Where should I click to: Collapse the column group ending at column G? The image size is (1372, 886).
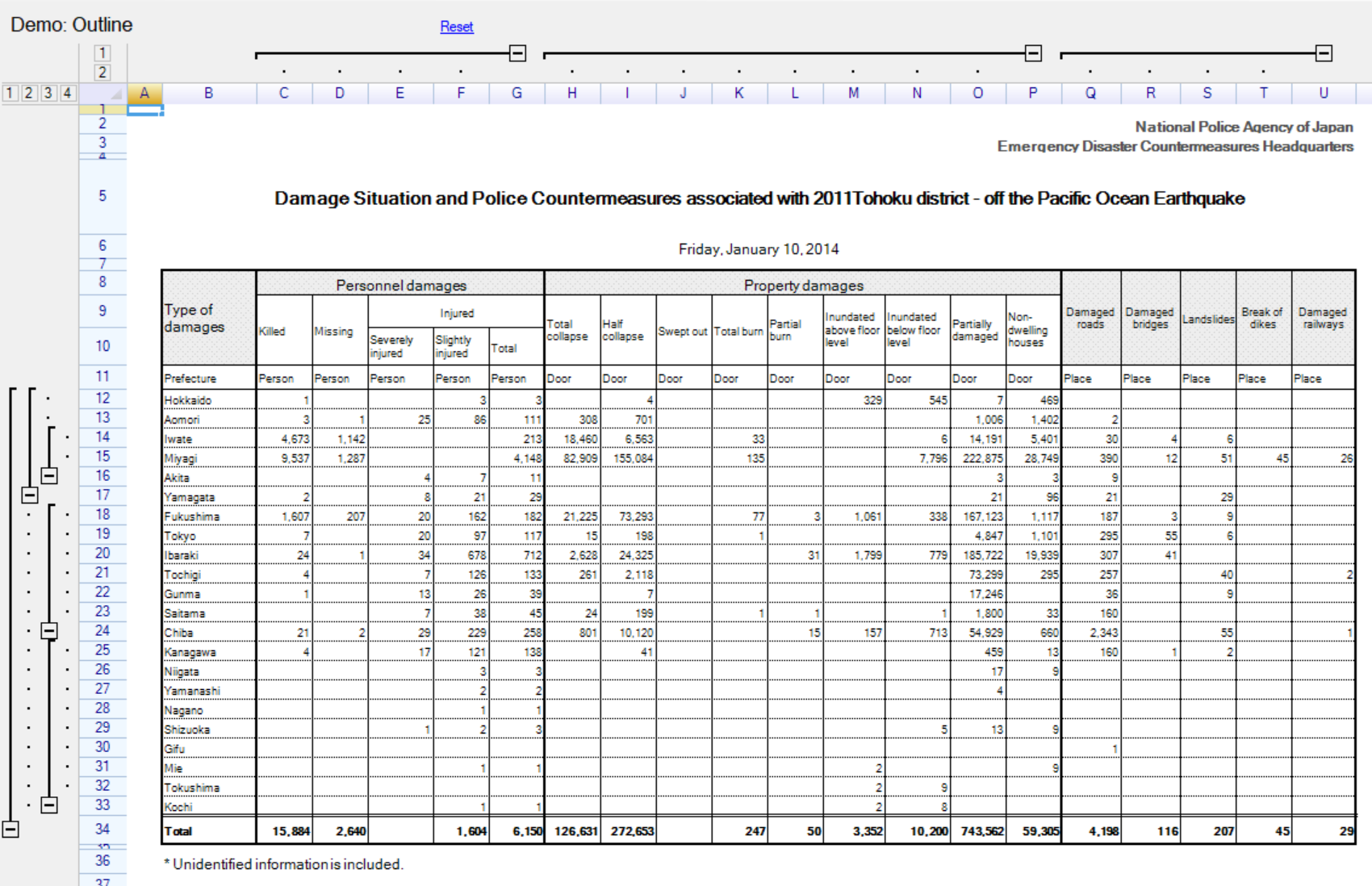(x=517, y=53)
